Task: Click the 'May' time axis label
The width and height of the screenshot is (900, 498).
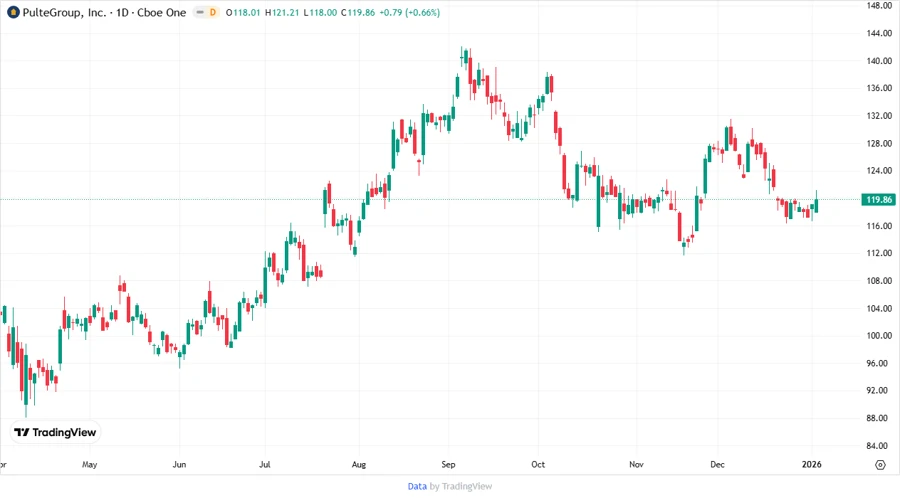Action: point(90,465)
